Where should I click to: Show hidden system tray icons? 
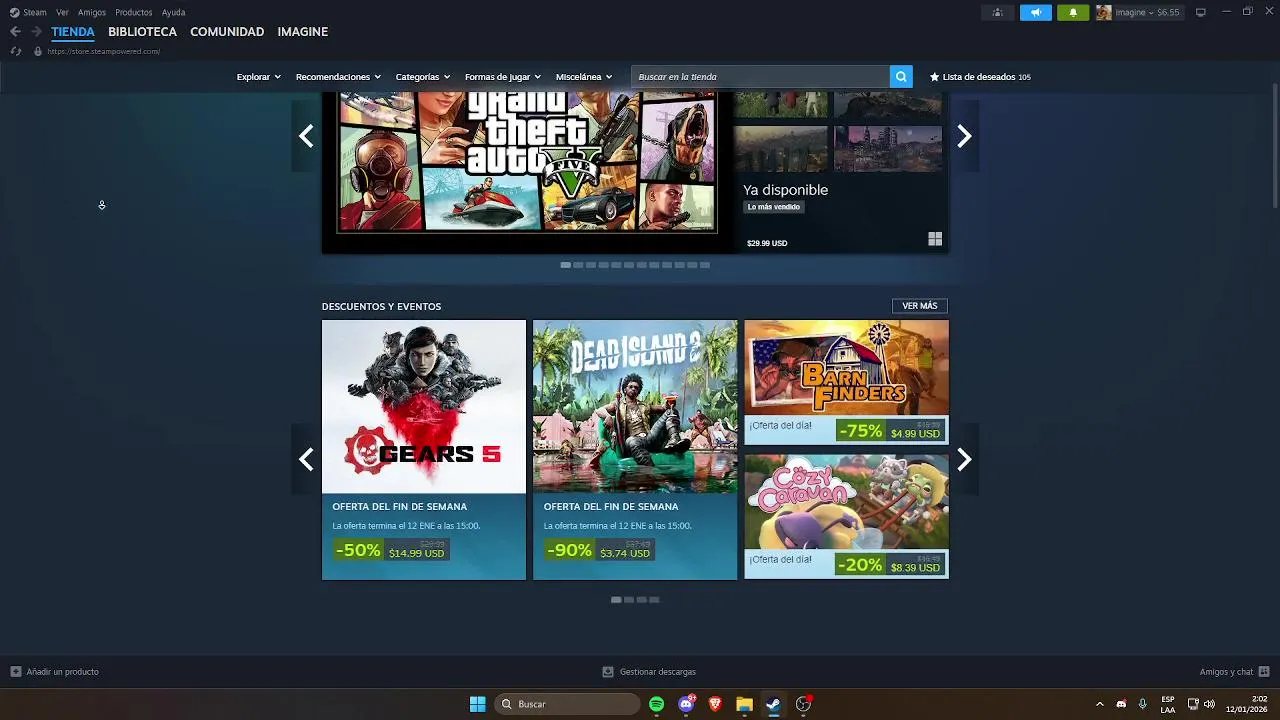pos(1100,704)
